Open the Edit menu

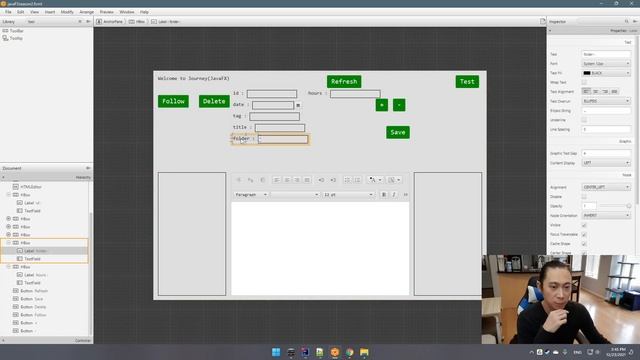[x=20, y=12]
